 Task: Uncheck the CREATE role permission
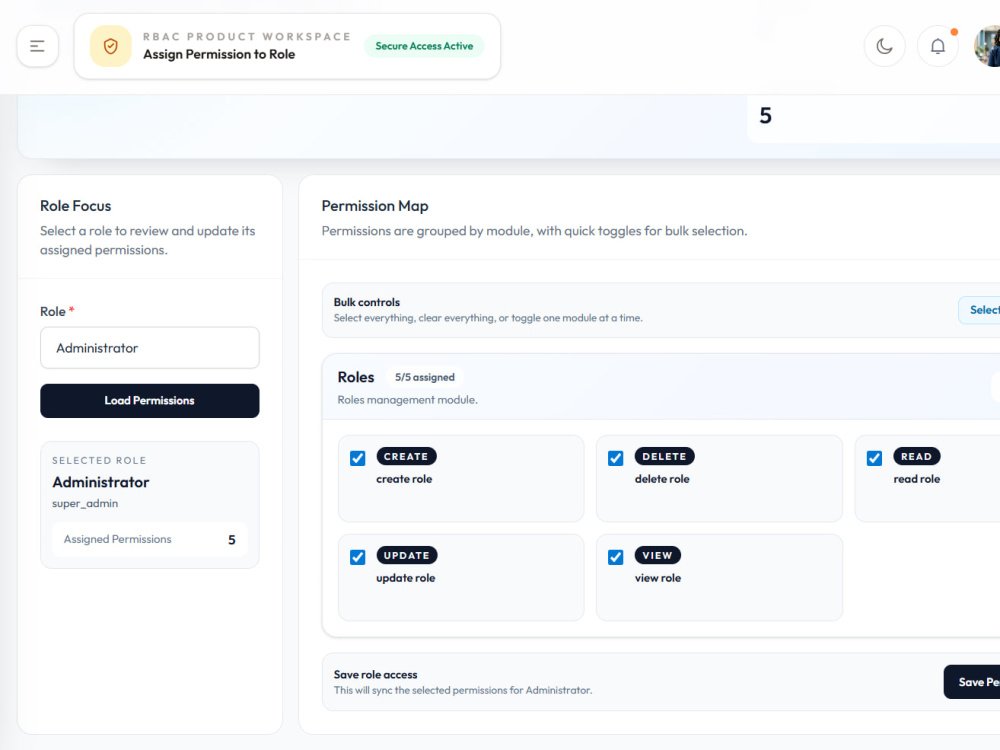(358, 458)
